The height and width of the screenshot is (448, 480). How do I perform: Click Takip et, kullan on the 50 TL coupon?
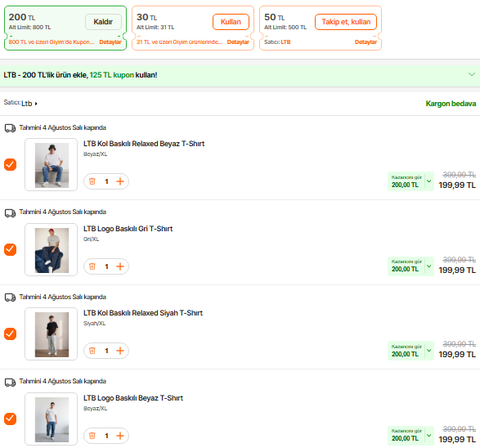point(346,22)
